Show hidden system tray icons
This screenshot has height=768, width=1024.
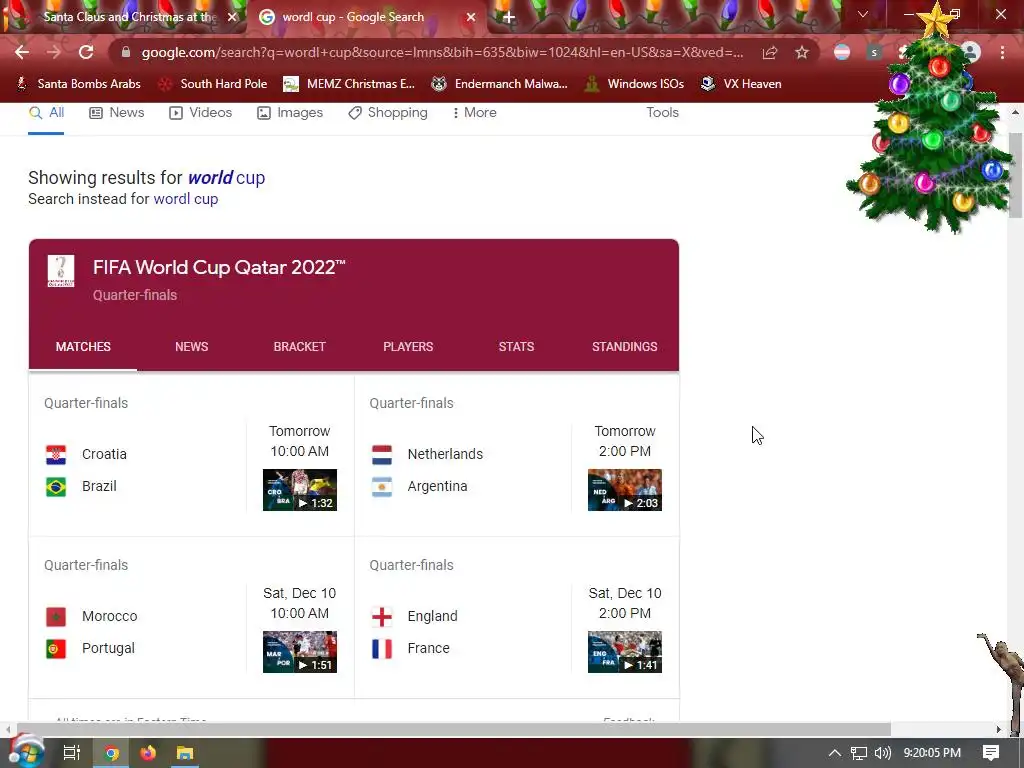tap(835, 753)
